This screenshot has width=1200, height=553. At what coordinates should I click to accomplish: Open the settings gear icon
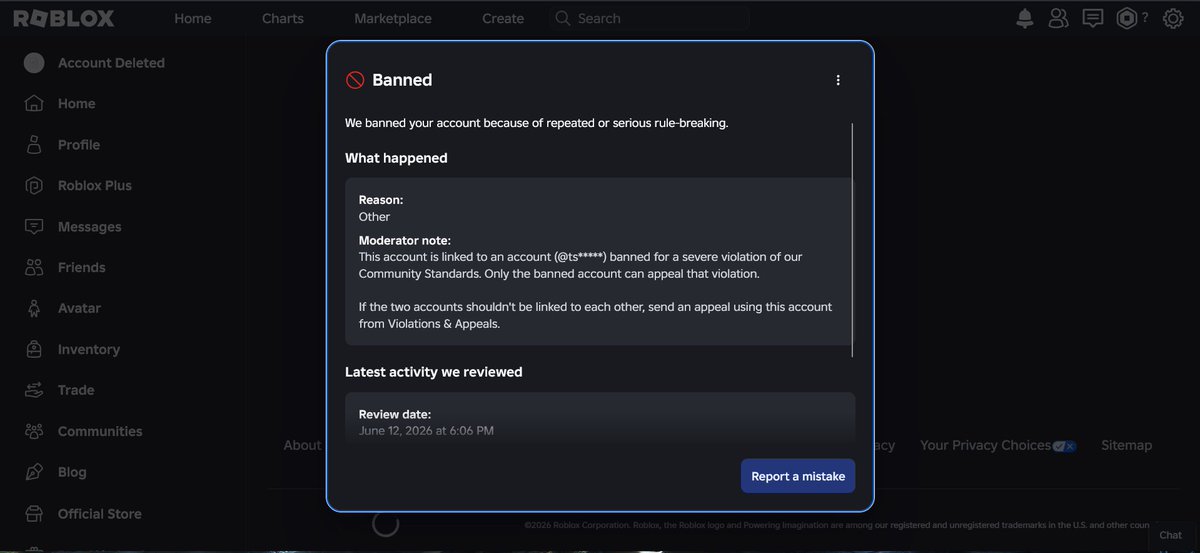(x=1173, y=18)
